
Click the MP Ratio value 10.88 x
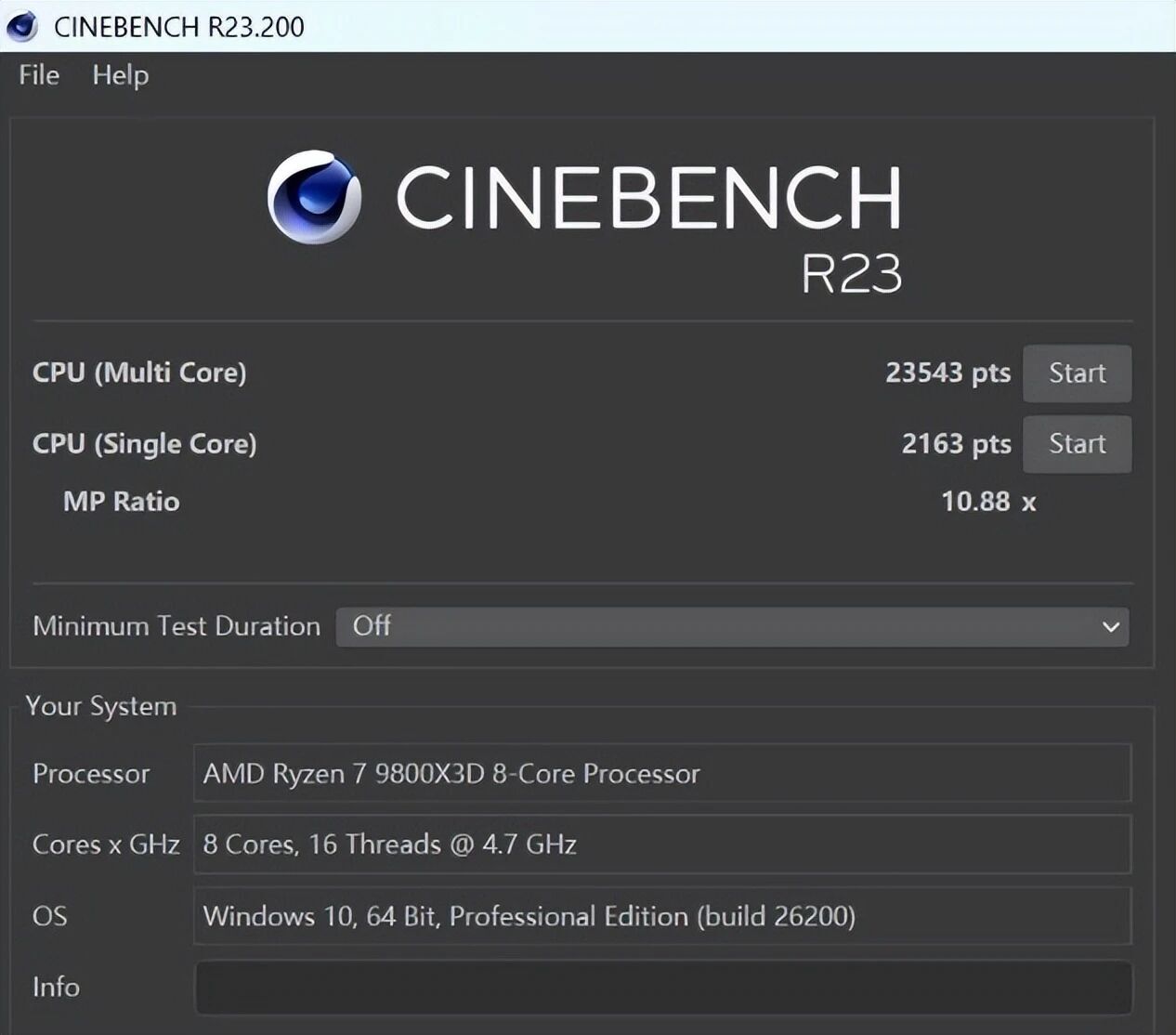point(988,502)
